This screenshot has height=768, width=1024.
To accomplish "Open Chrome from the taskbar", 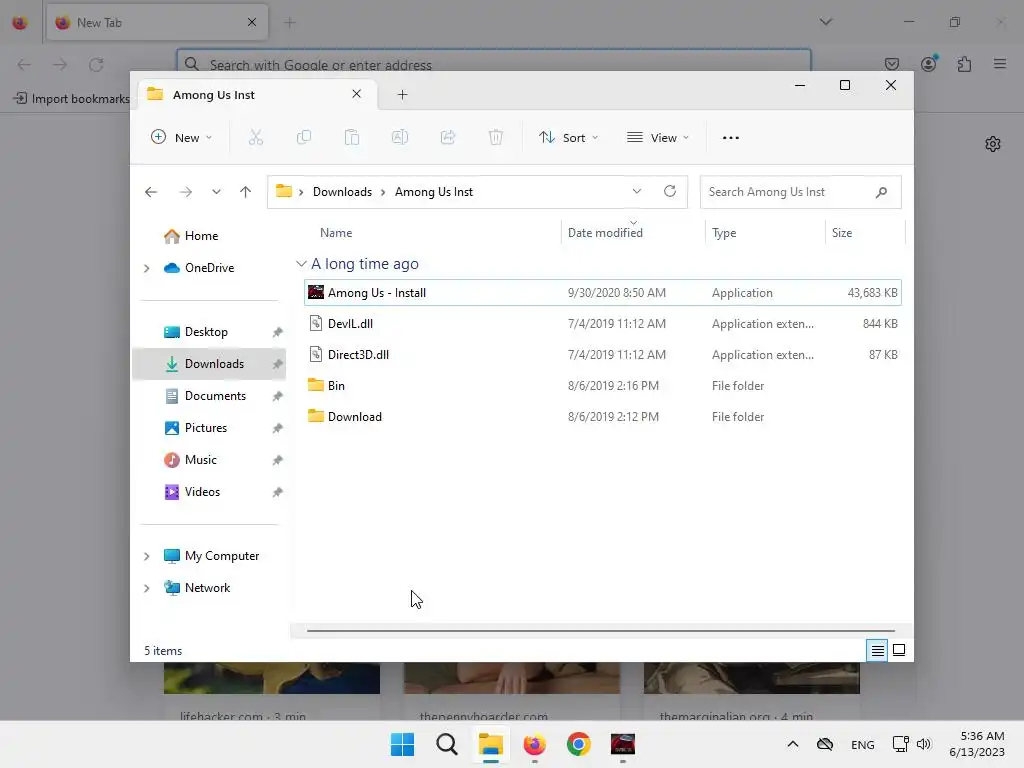I will click(579, 744).
